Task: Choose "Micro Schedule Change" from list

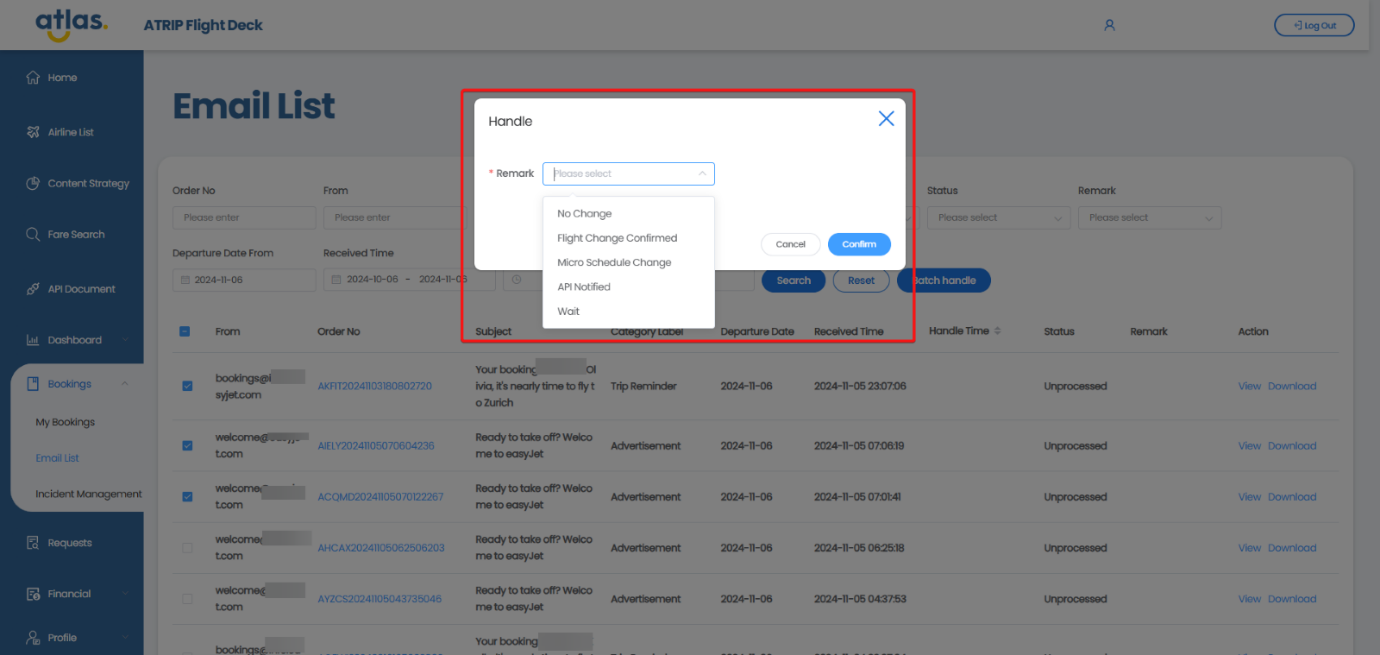Action: [614, 263]
